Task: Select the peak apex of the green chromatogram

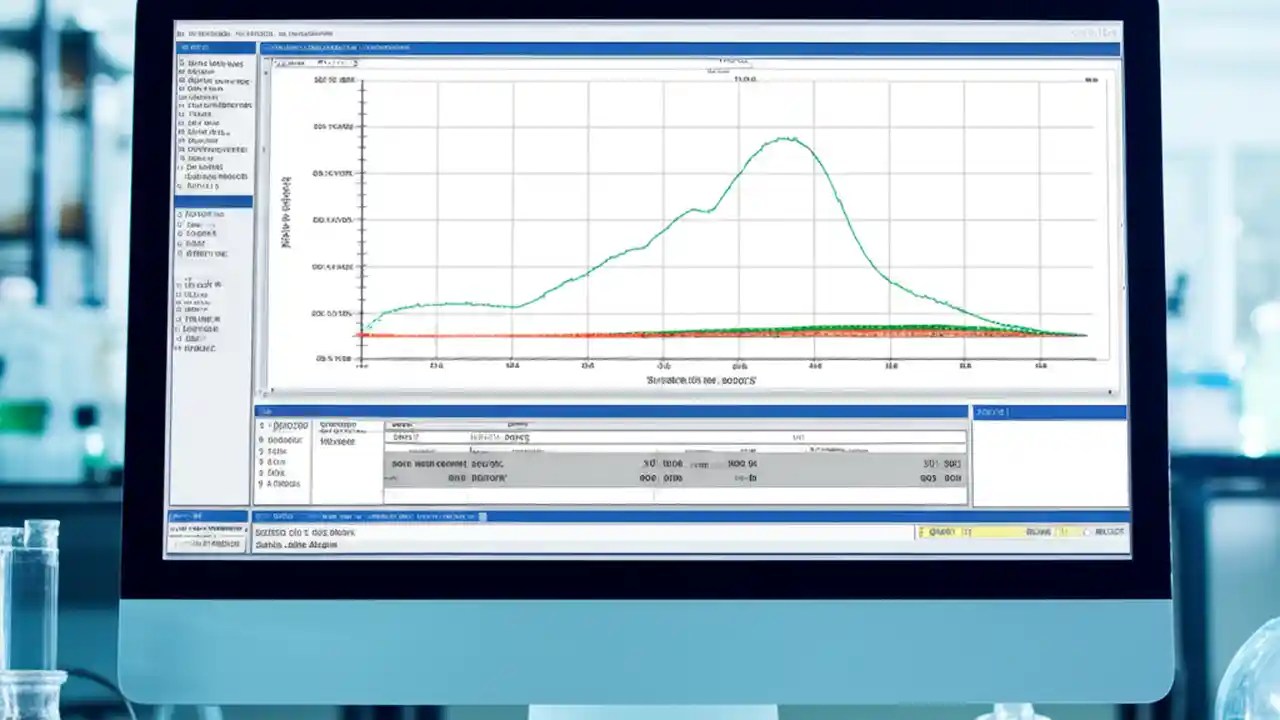Action: tap(787, 140)
